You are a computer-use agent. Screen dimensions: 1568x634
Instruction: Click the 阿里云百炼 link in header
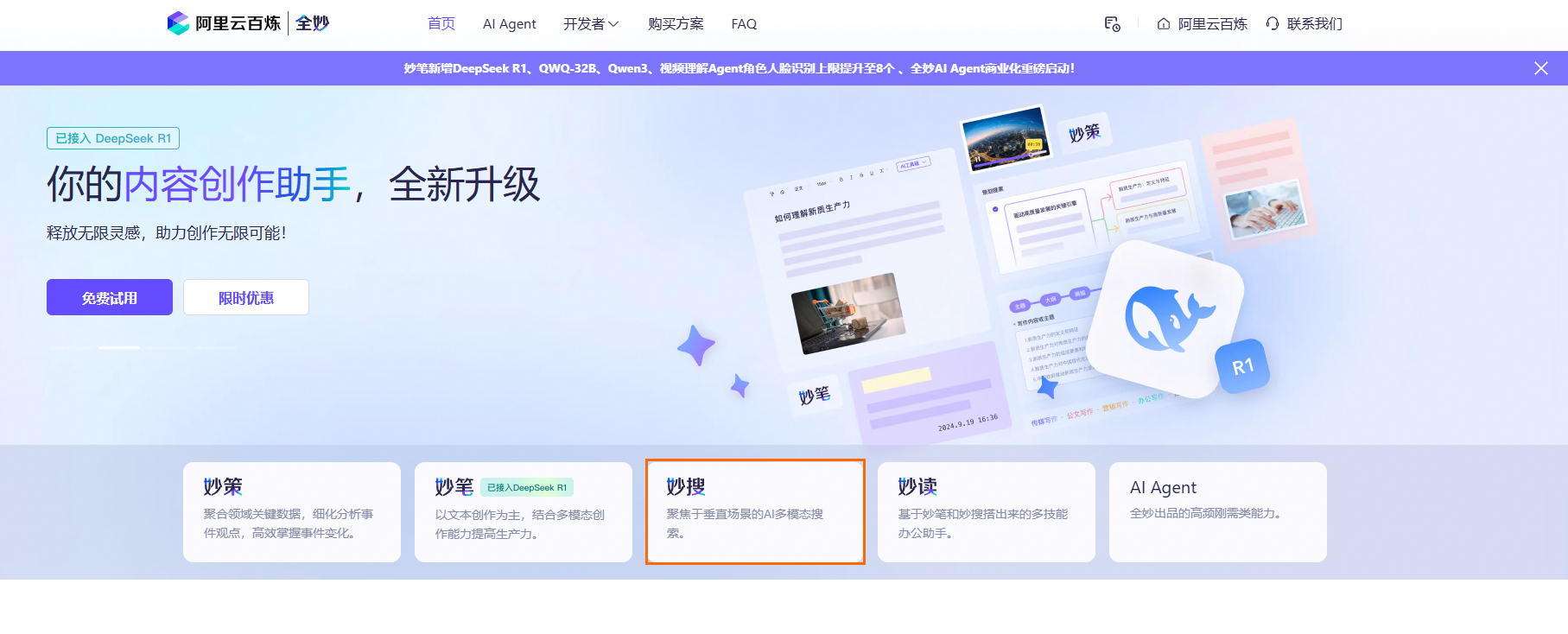(1212, 24)
